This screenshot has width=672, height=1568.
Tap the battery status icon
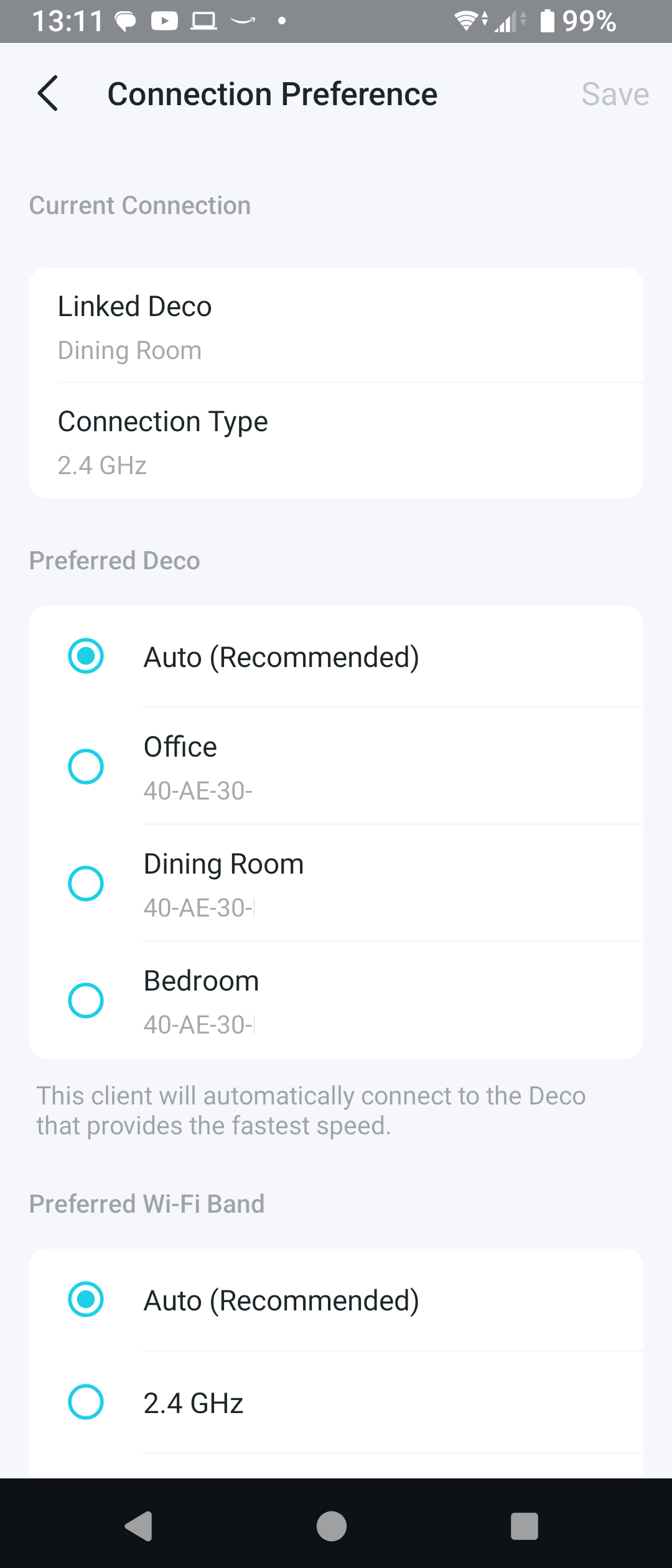click(x=547, y=21)
